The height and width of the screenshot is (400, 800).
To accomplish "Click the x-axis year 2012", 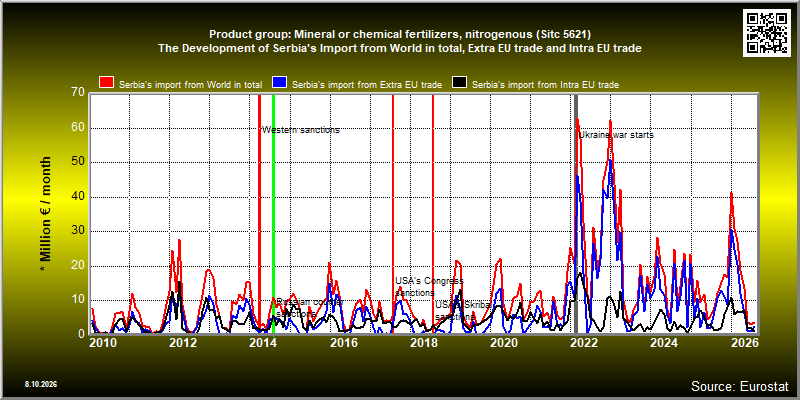I will coord(183,344).
